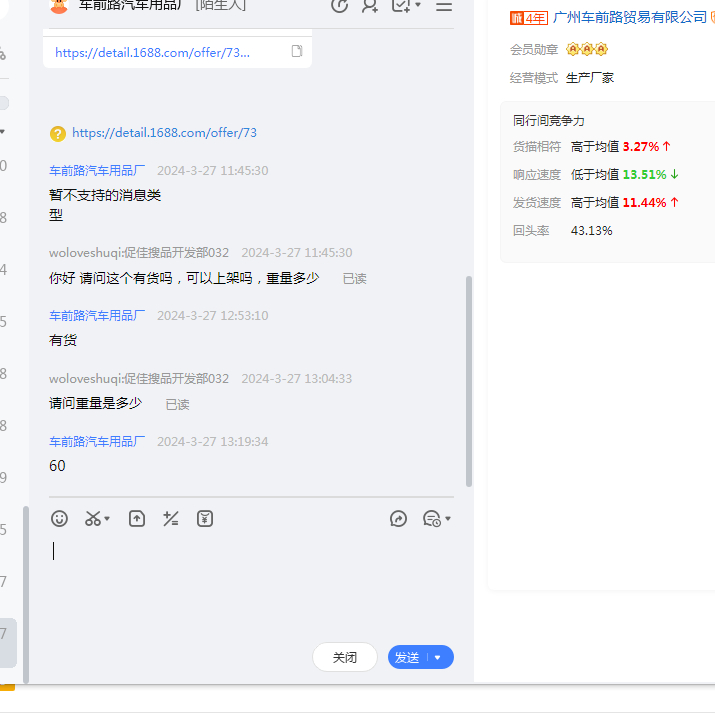Click the chat message list scrollbar
Viewport: 715px width, 719px height.
click(468, 380)
